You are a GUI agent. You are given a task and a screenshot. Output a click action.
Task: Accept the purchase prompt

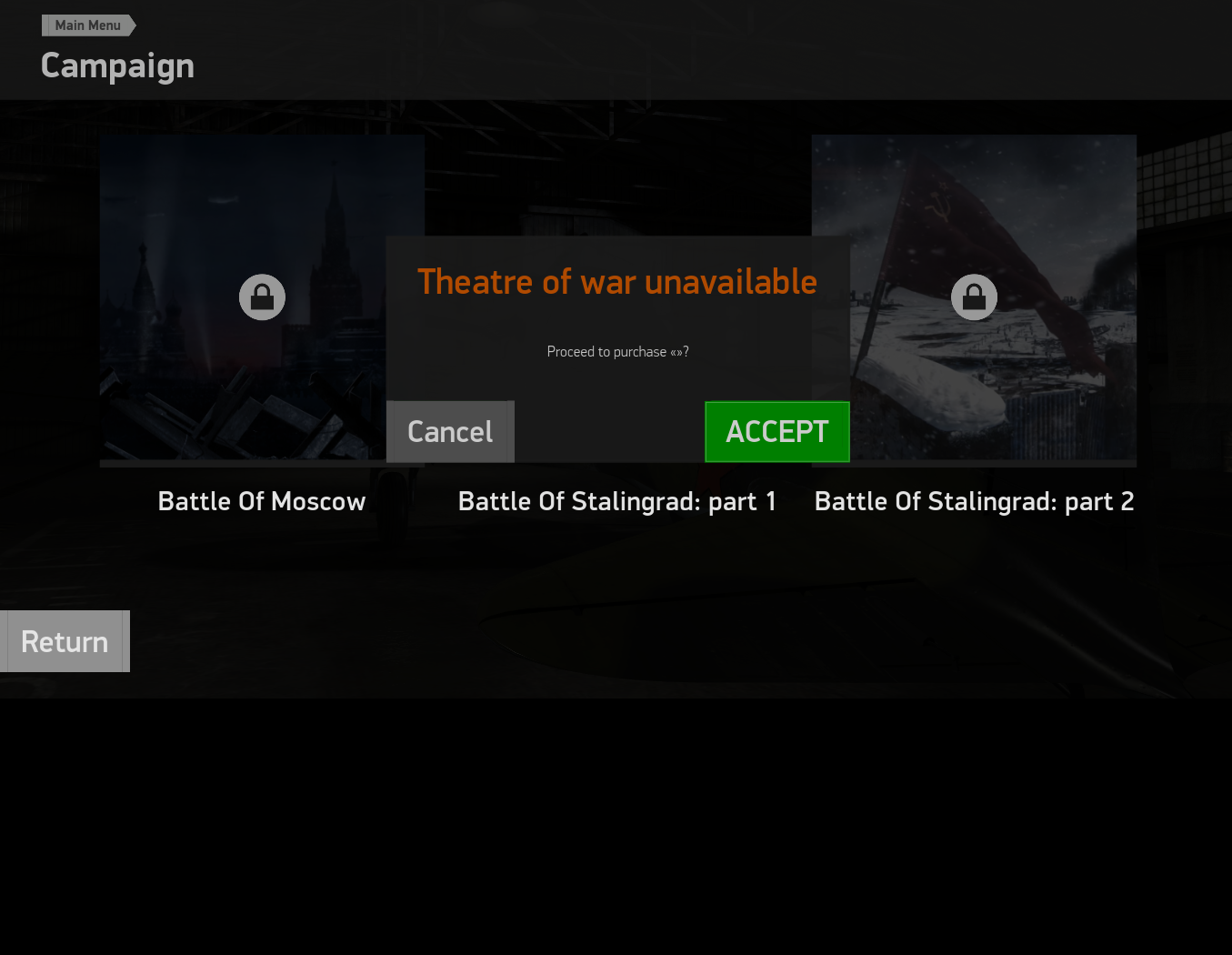tap(777, 432)
